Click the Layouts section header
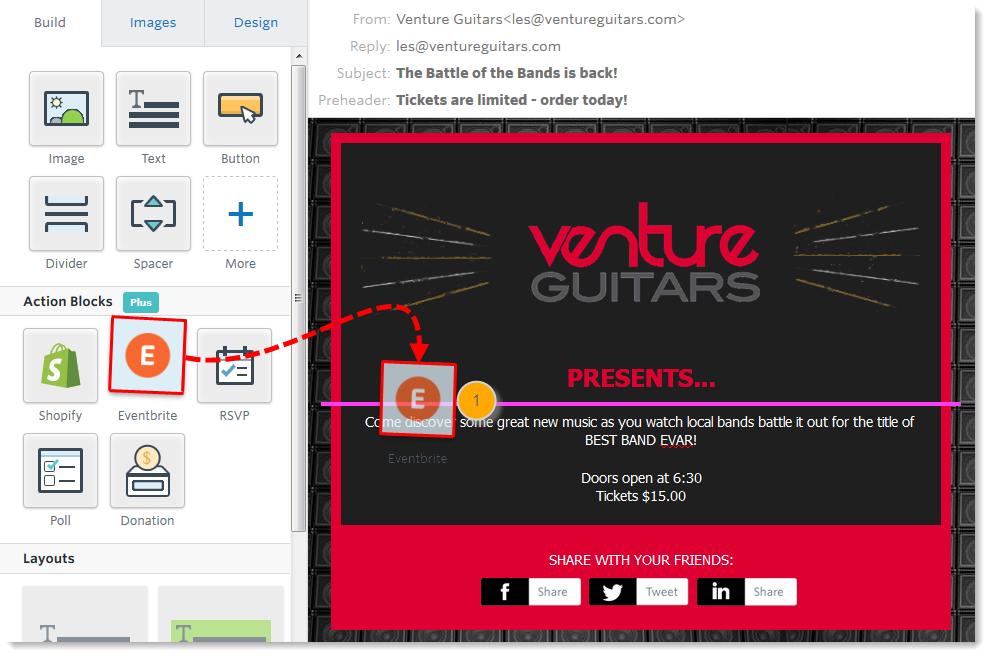Viewport: 990px width, 657px height. point(145,559)
